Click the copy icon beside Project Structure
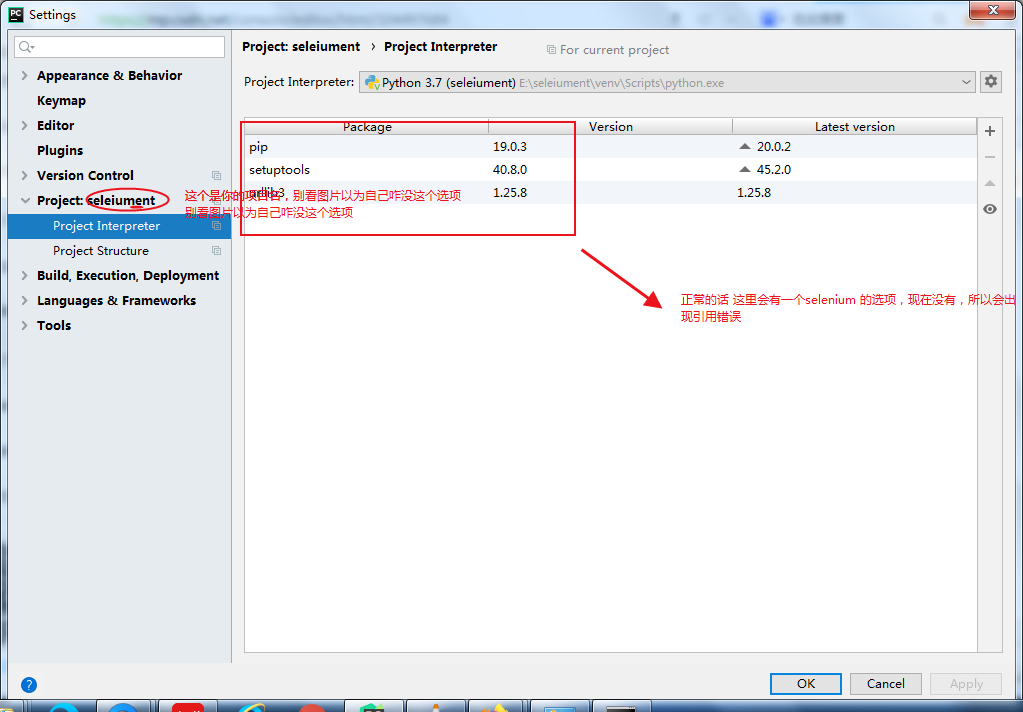Screen dimensions: 1023x712 click(x=217, y=251)
